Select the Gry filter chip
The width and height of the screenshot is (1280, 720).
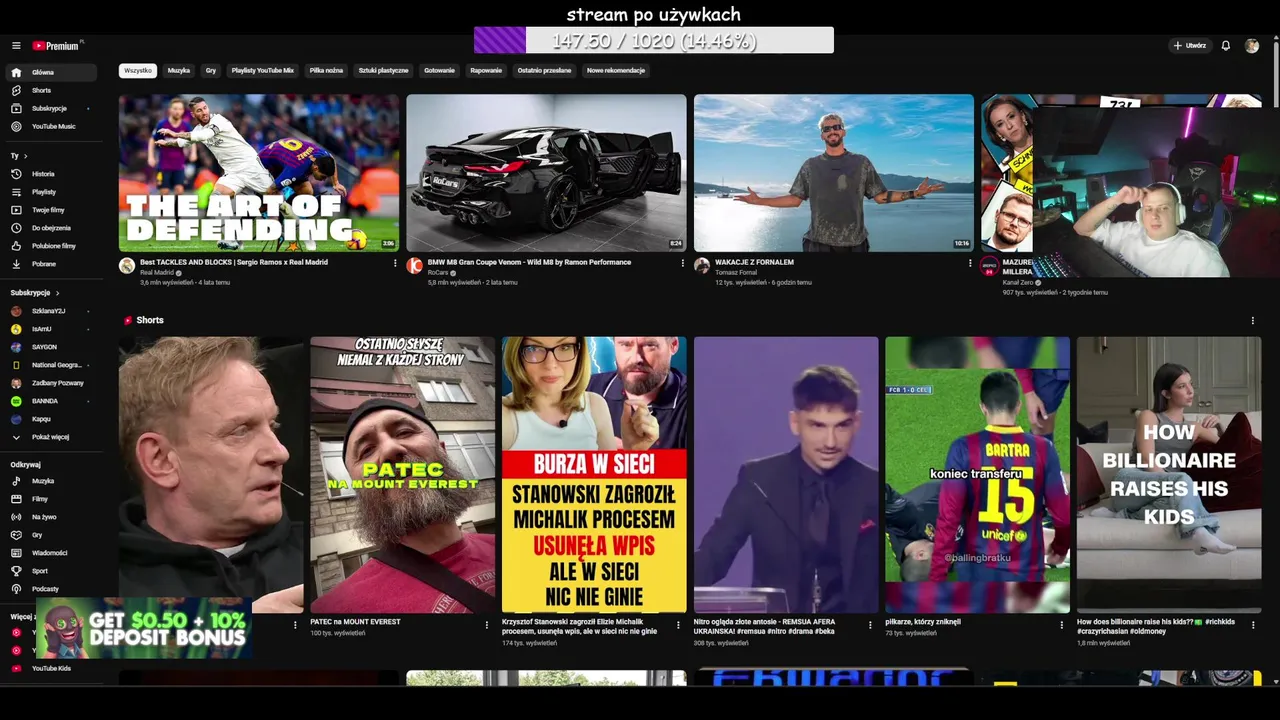211,71
